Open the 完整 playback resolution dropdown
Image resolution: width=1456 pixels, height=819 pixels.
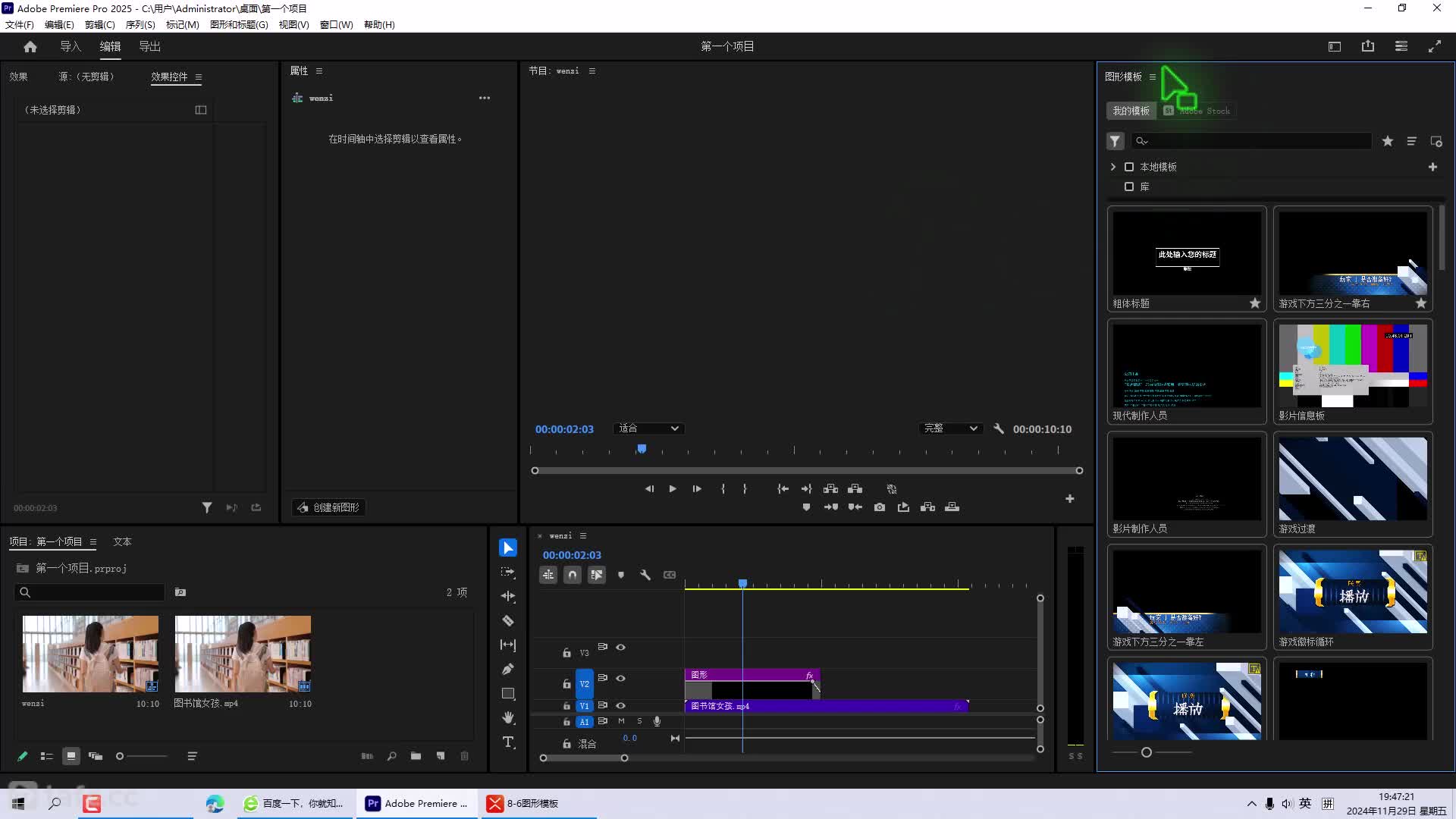point(951,428)
